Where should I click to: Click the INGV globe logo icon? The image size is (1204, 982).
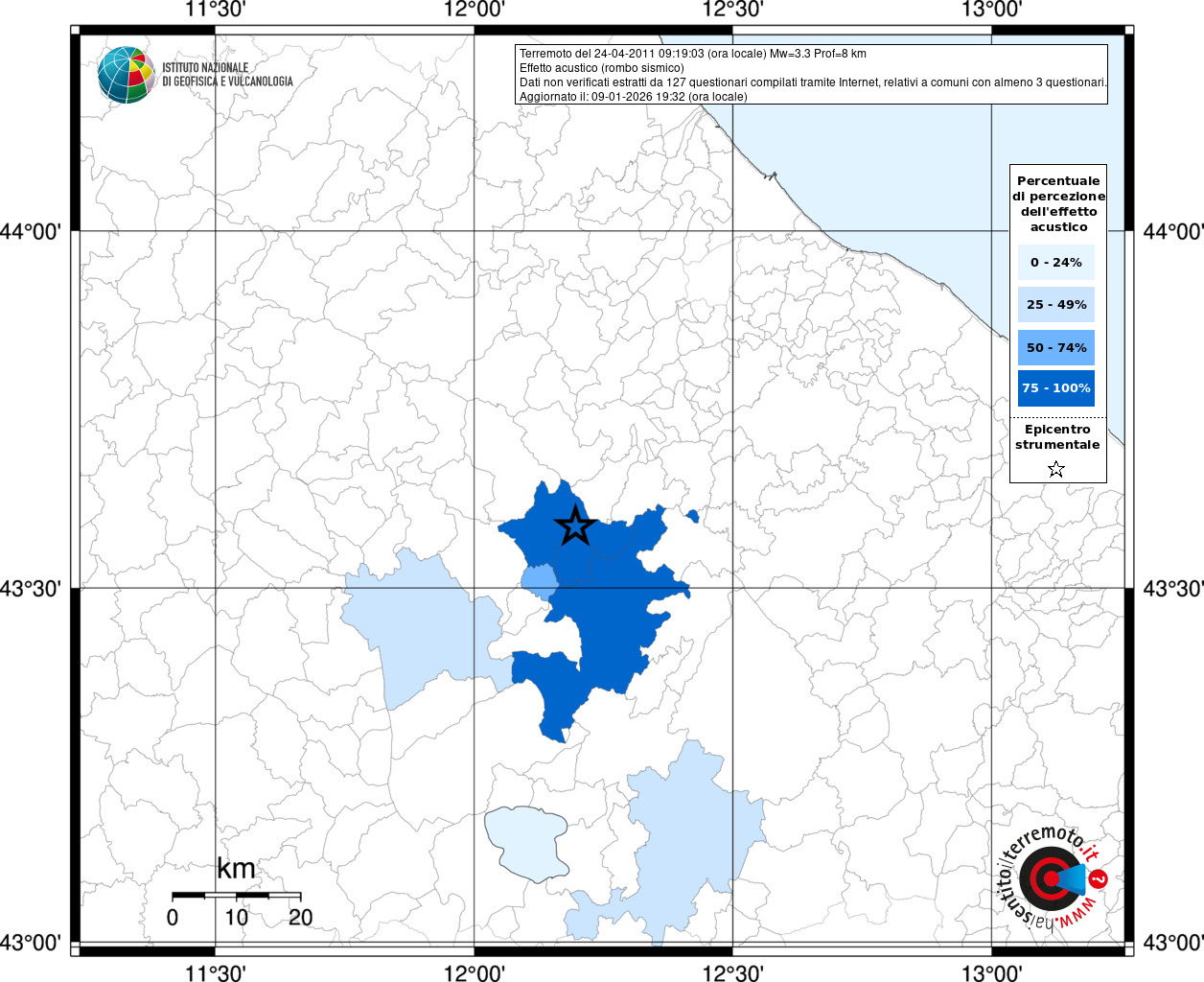click(126, 75)
